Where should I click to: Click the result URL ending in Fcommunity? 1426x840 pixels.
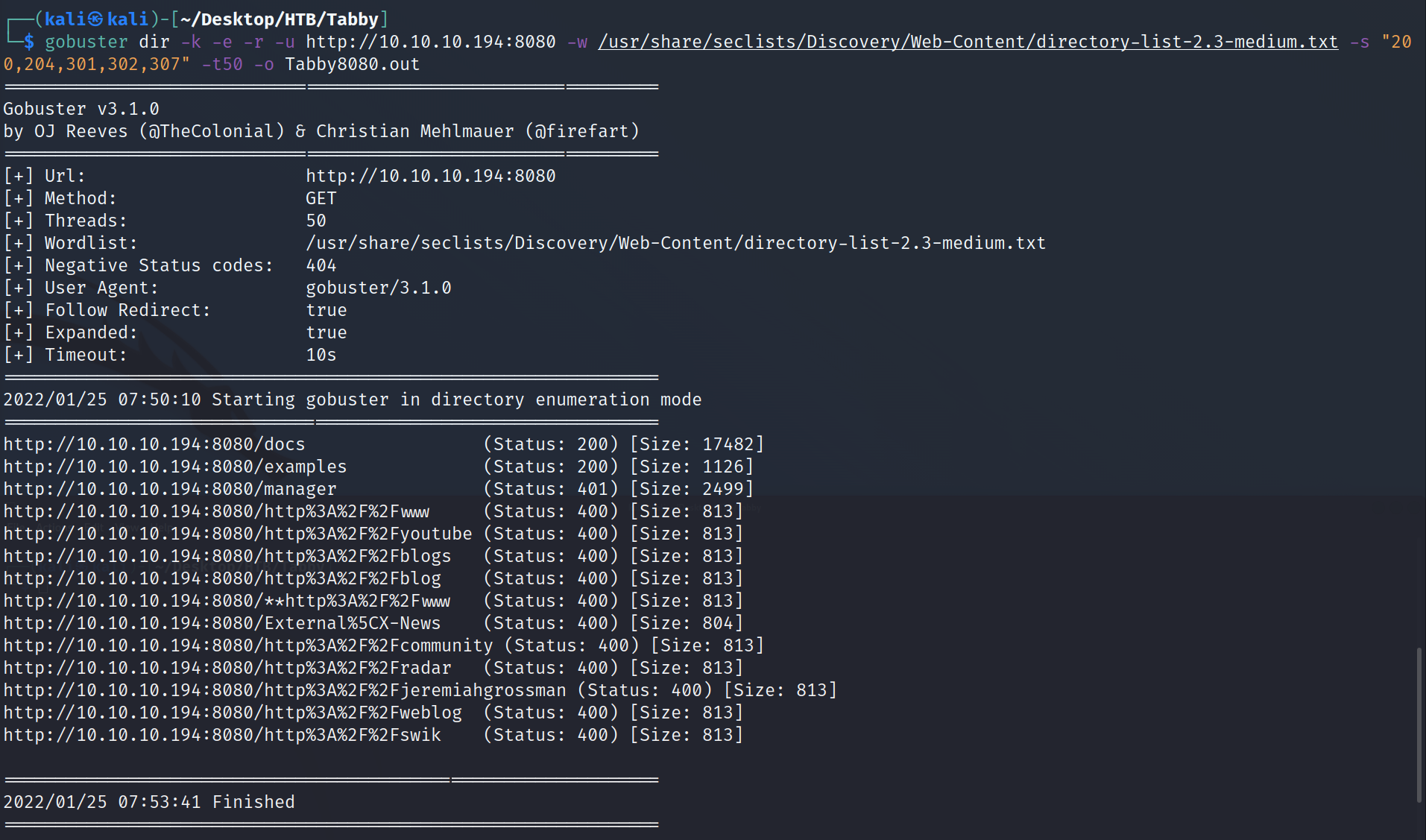(248, 645)
